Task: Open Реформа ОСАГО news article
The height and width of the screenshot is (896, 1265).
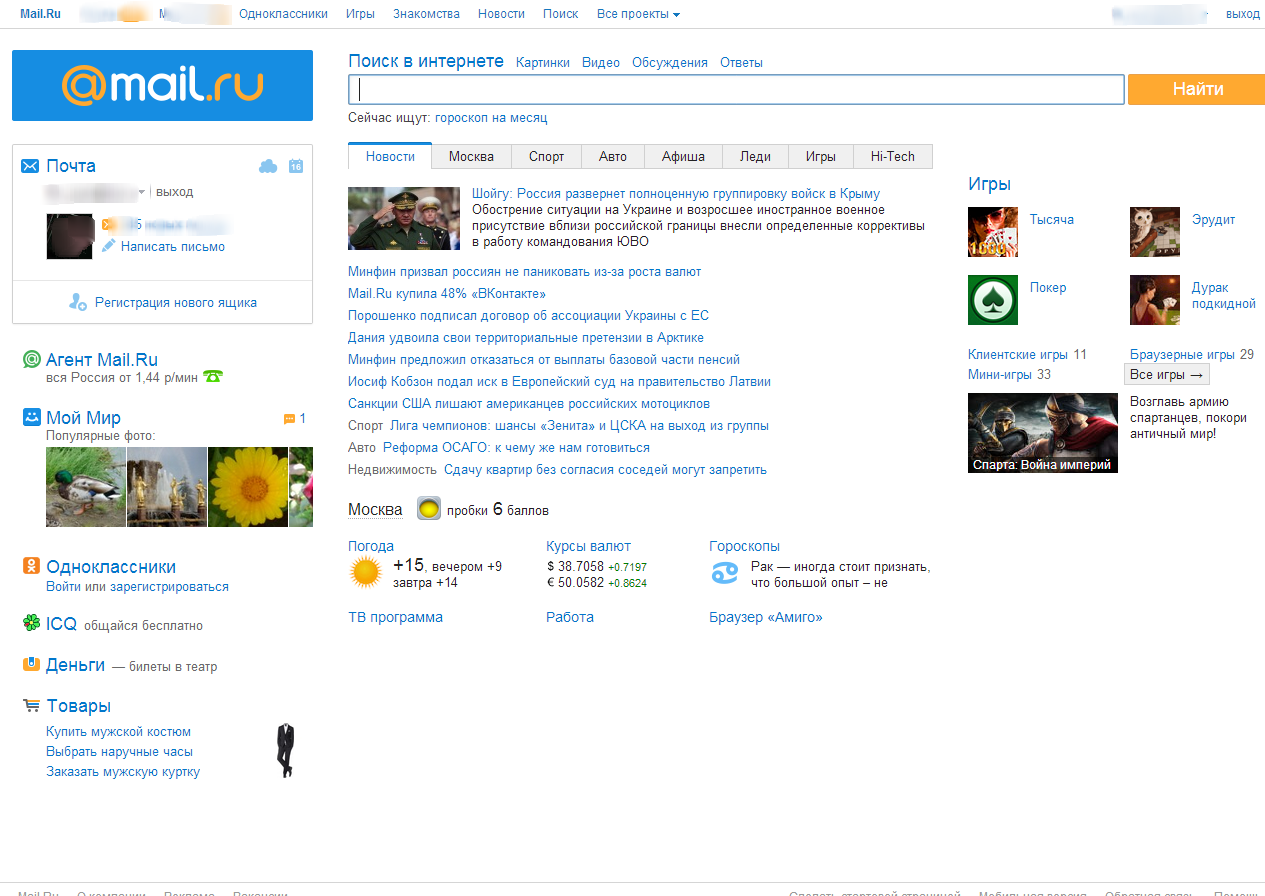Action: (516, 447)
